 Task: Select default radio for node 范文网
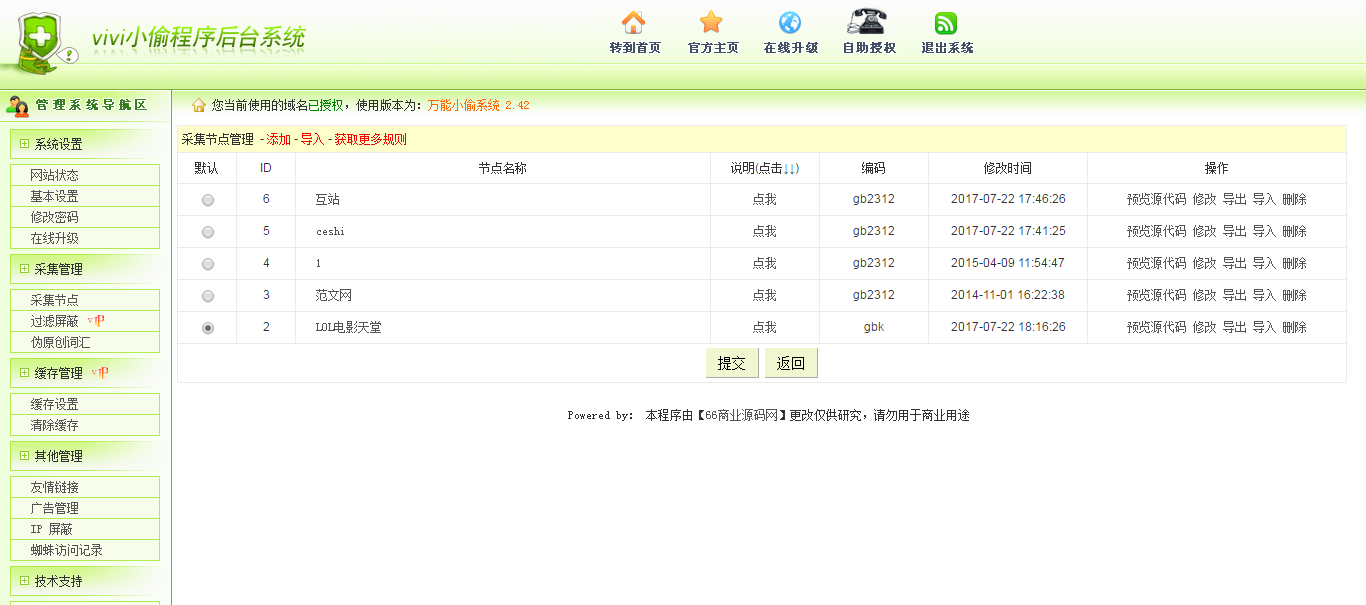click(x=208, y=296)
